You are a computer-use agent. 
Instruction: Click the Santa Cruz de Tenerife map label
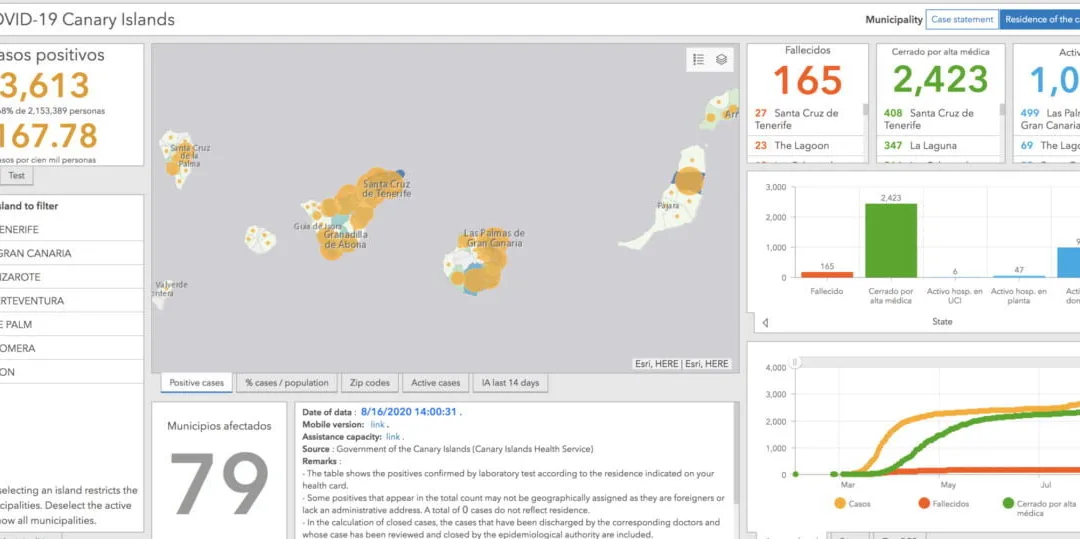coord(386,189)
